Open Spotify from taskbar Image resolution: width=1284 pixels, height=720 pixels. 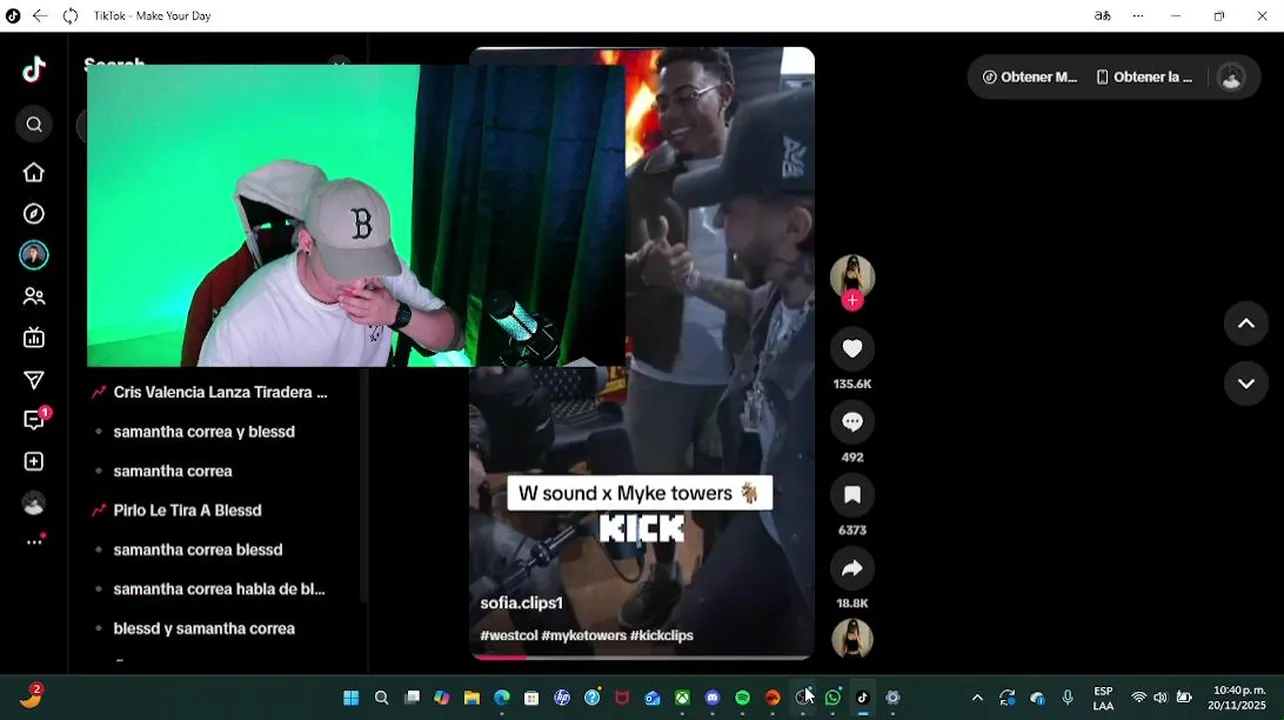(742, 698)
